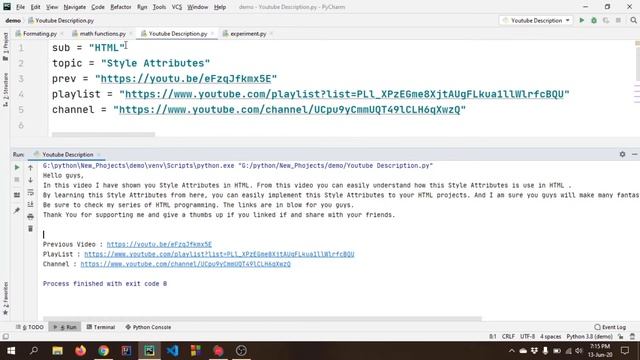Click the stop square in top toolbar

(x=618, y=20)
